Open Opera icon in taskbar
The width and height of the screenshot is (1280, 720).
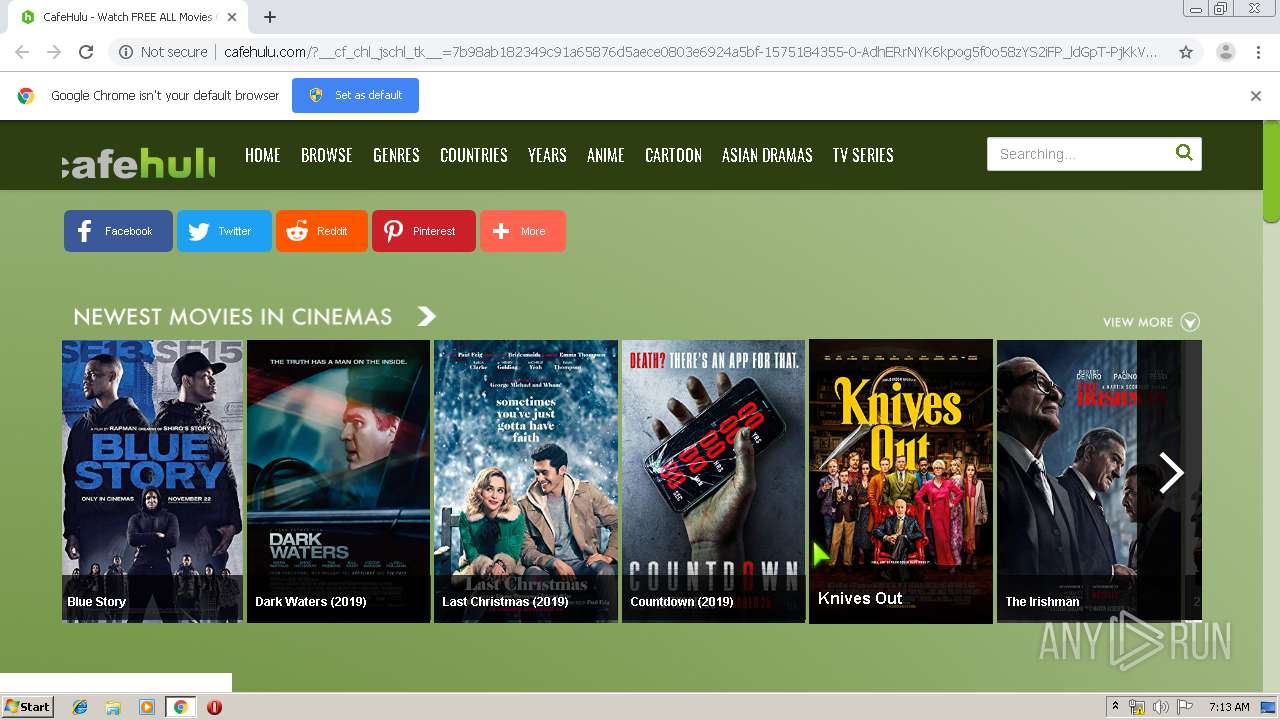(x=214, y=707)
